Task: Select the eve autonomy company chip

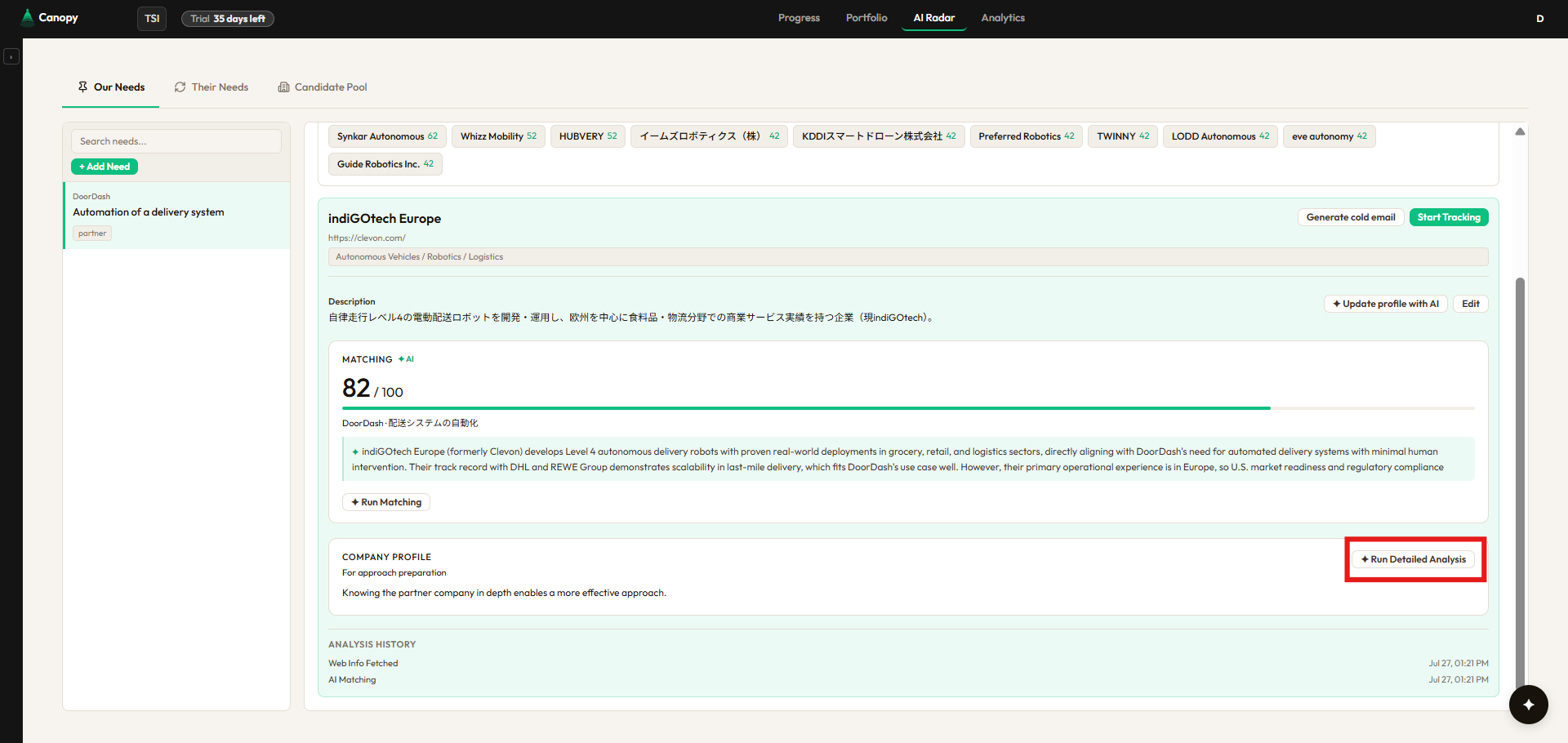Action: click(1330, 136)
